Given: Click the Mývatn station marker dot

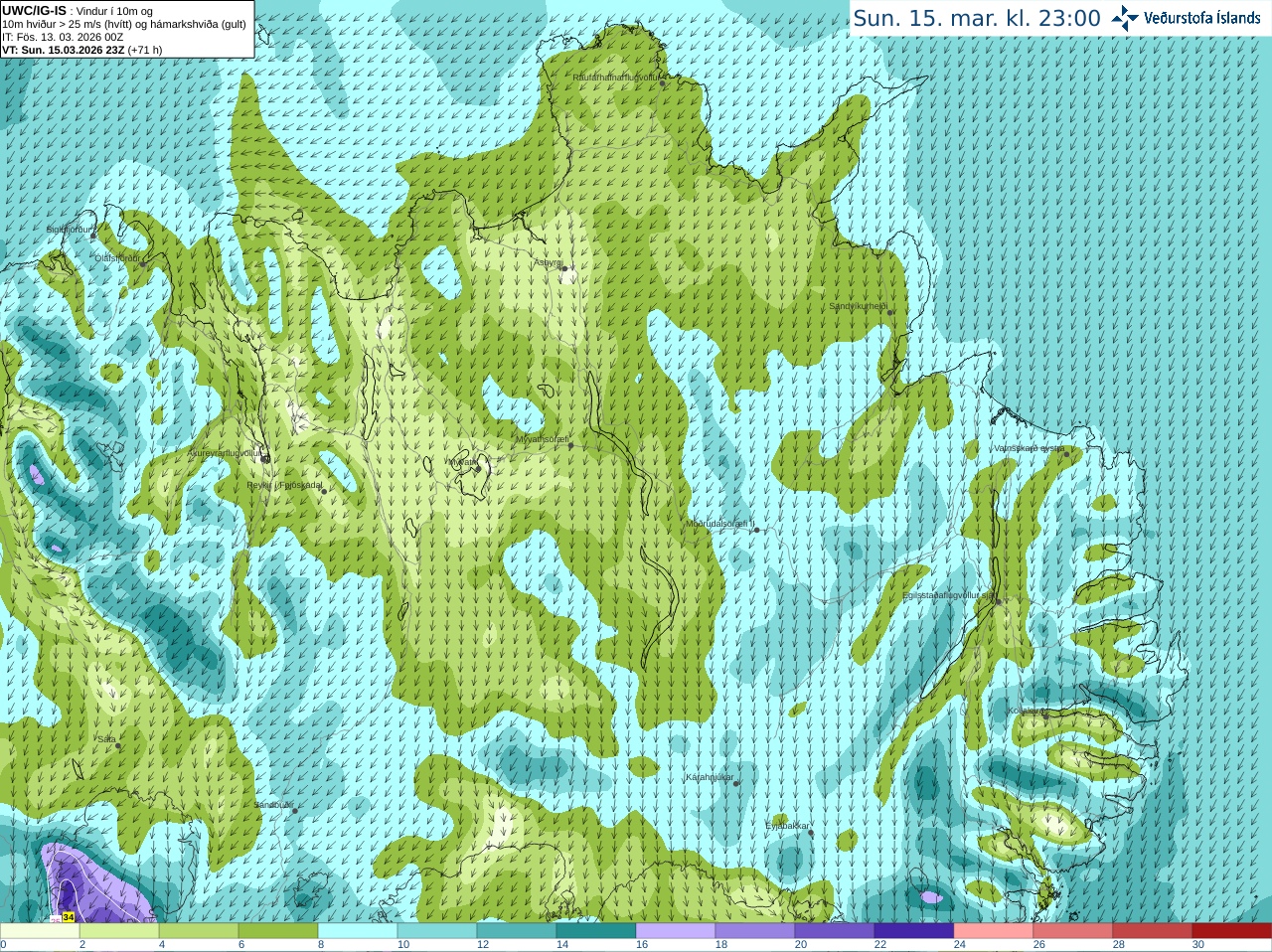Looking at the screenshot, I should pos(478,467).
